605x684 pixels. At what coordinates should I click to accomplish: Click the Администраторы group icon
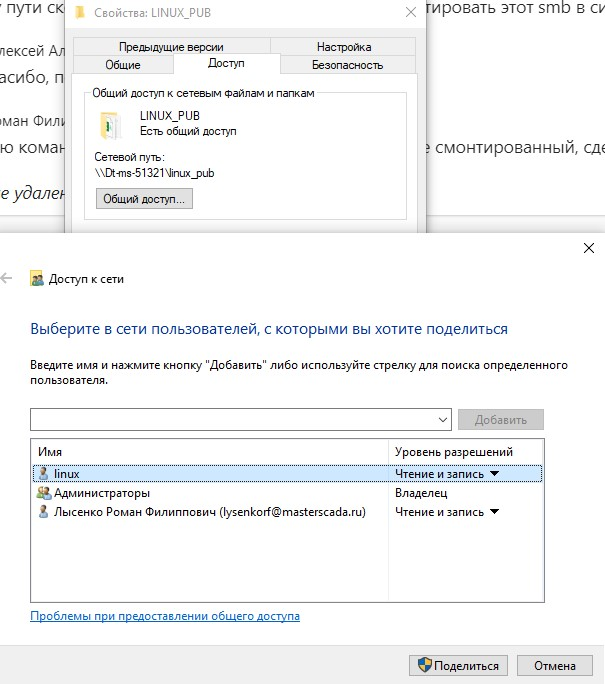pos(43,493)
